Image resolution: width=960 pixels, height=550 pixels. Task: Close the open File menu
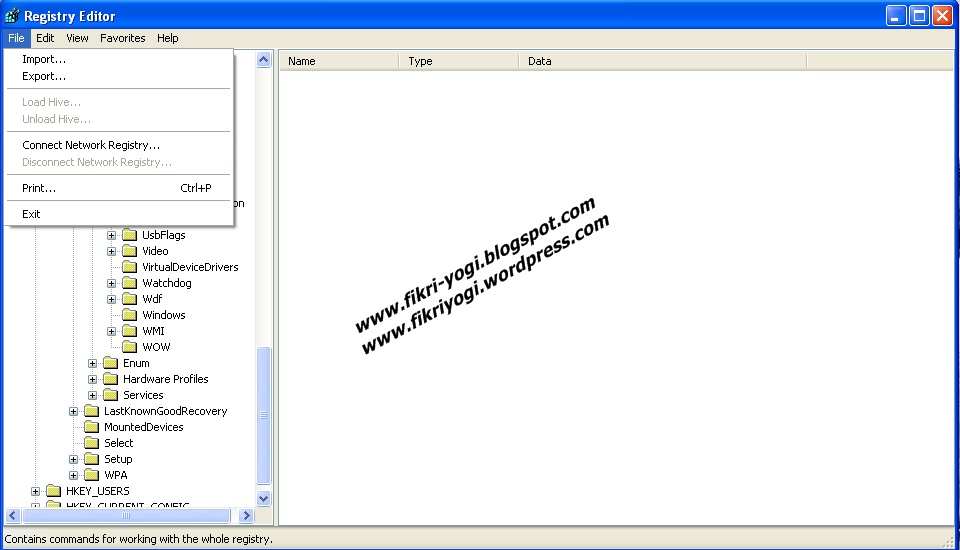coord(16,38)
